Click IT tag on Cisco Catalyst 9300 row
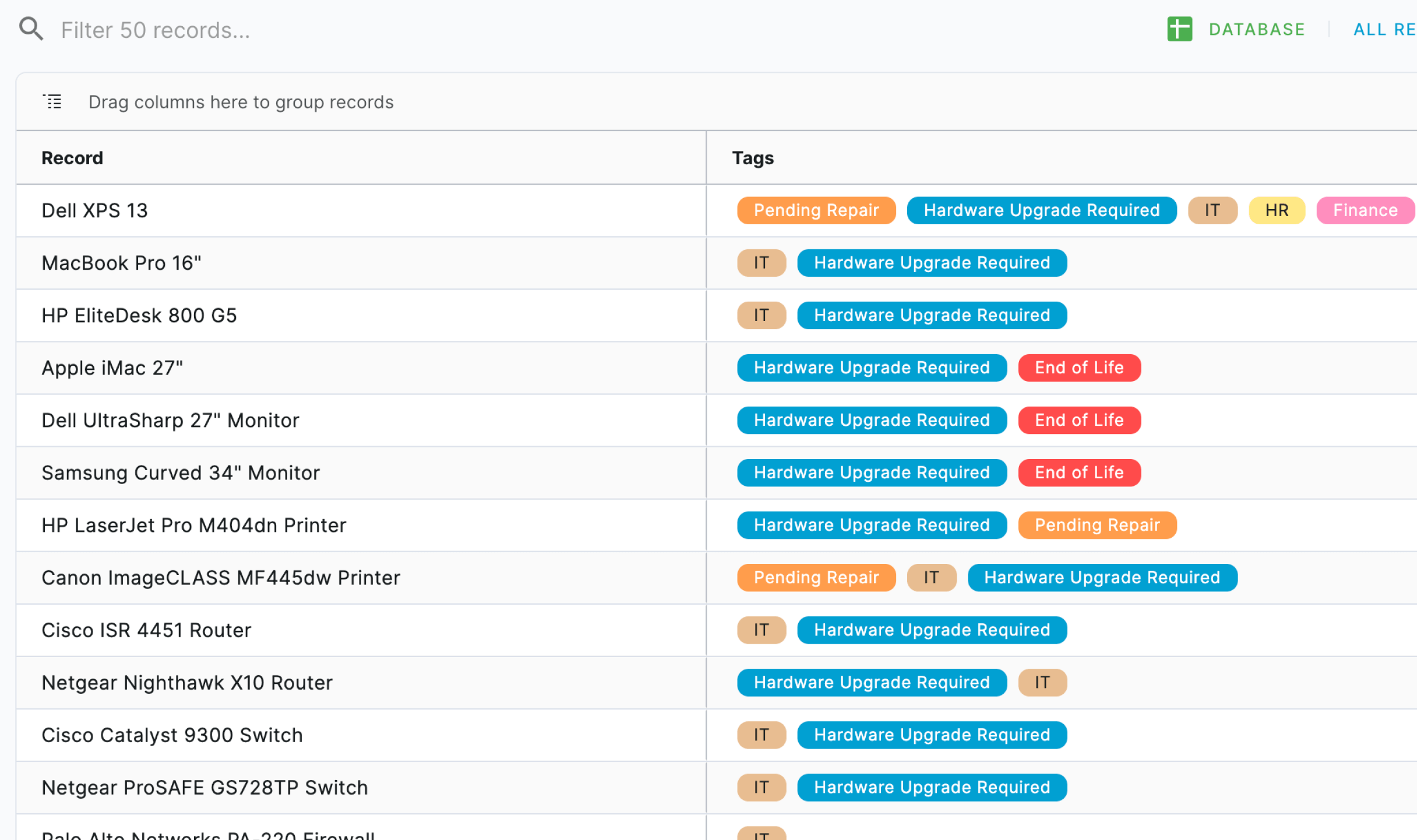 click(x=762, y=735)
